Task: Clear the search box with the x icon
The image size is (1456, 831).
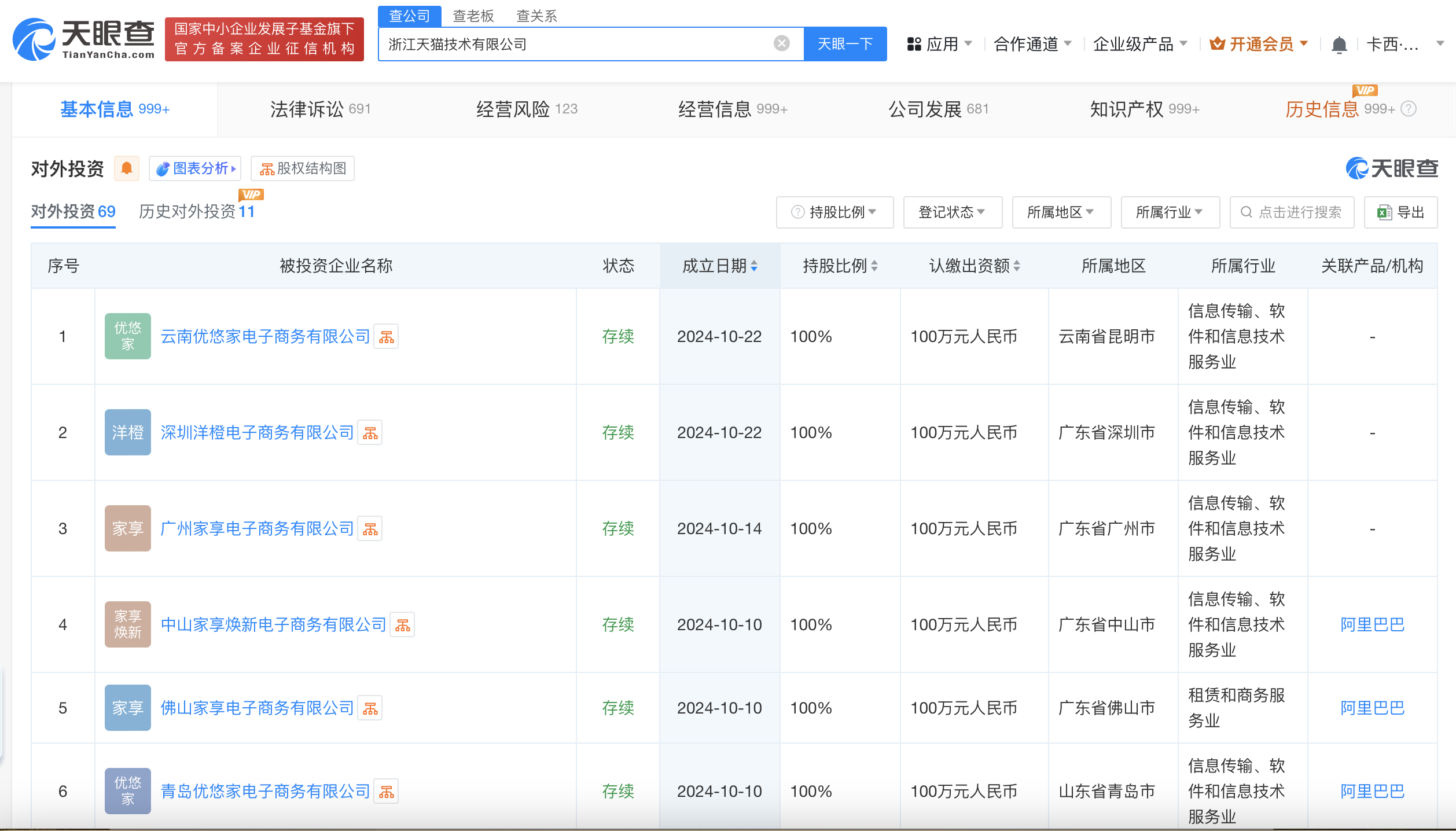Action: tap(782, 42)
